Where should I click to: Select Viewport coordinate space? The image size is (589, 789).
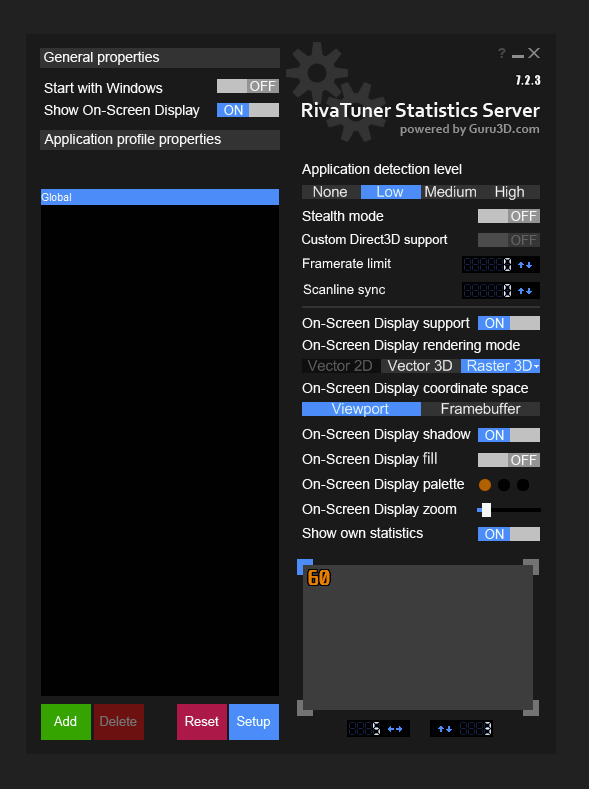[361, 409]
